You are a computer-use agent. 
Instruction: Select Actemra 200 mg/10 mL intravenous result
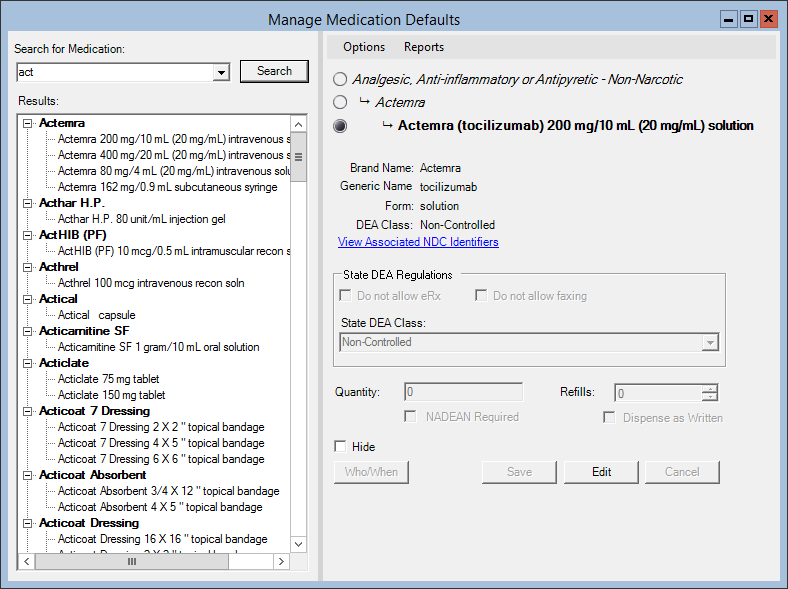pyautogui.click(x=174, y=139)
